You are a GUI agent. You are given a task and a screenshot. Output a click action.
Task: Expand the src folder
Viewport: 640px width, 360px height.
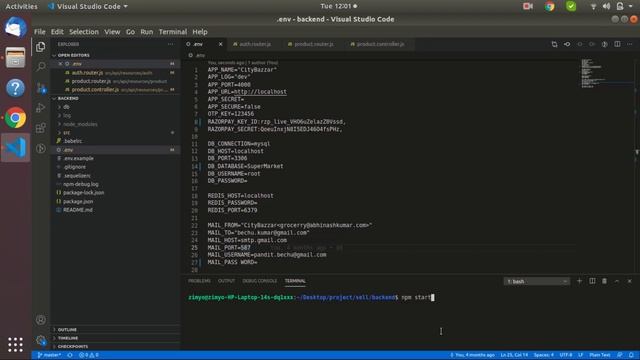pos(66,133)
